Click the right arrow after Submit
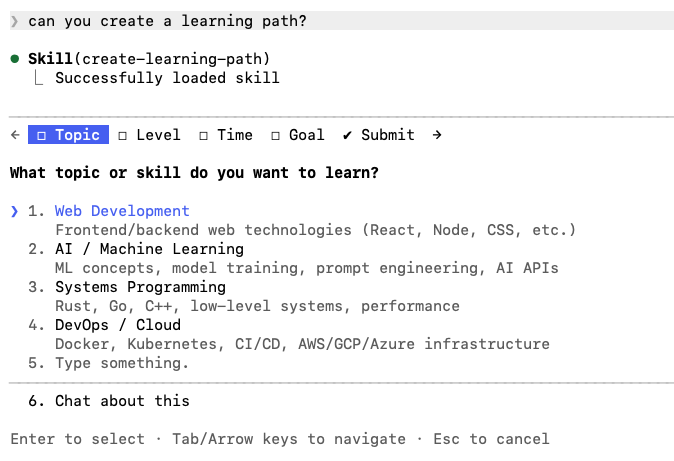The width and height of the screenshot is (674, 461). click(437, 135)
